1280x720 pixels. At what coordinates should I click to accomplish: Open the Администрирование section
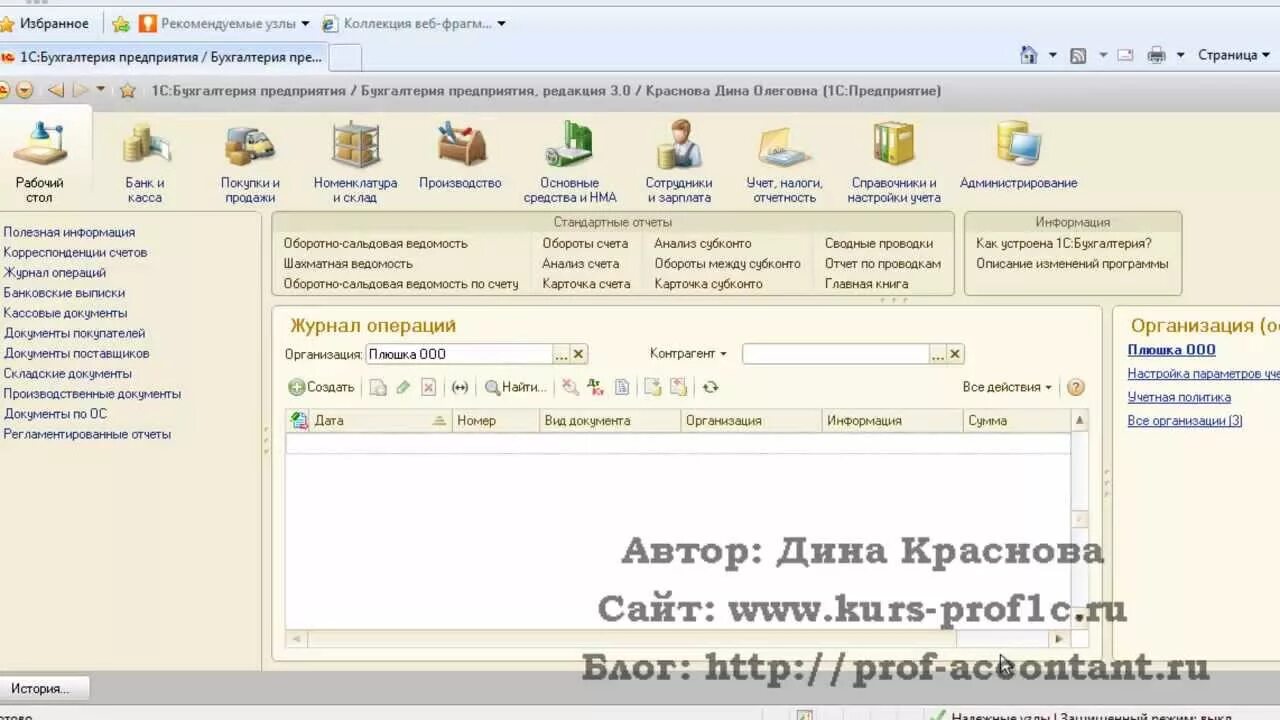[1018, 155]
